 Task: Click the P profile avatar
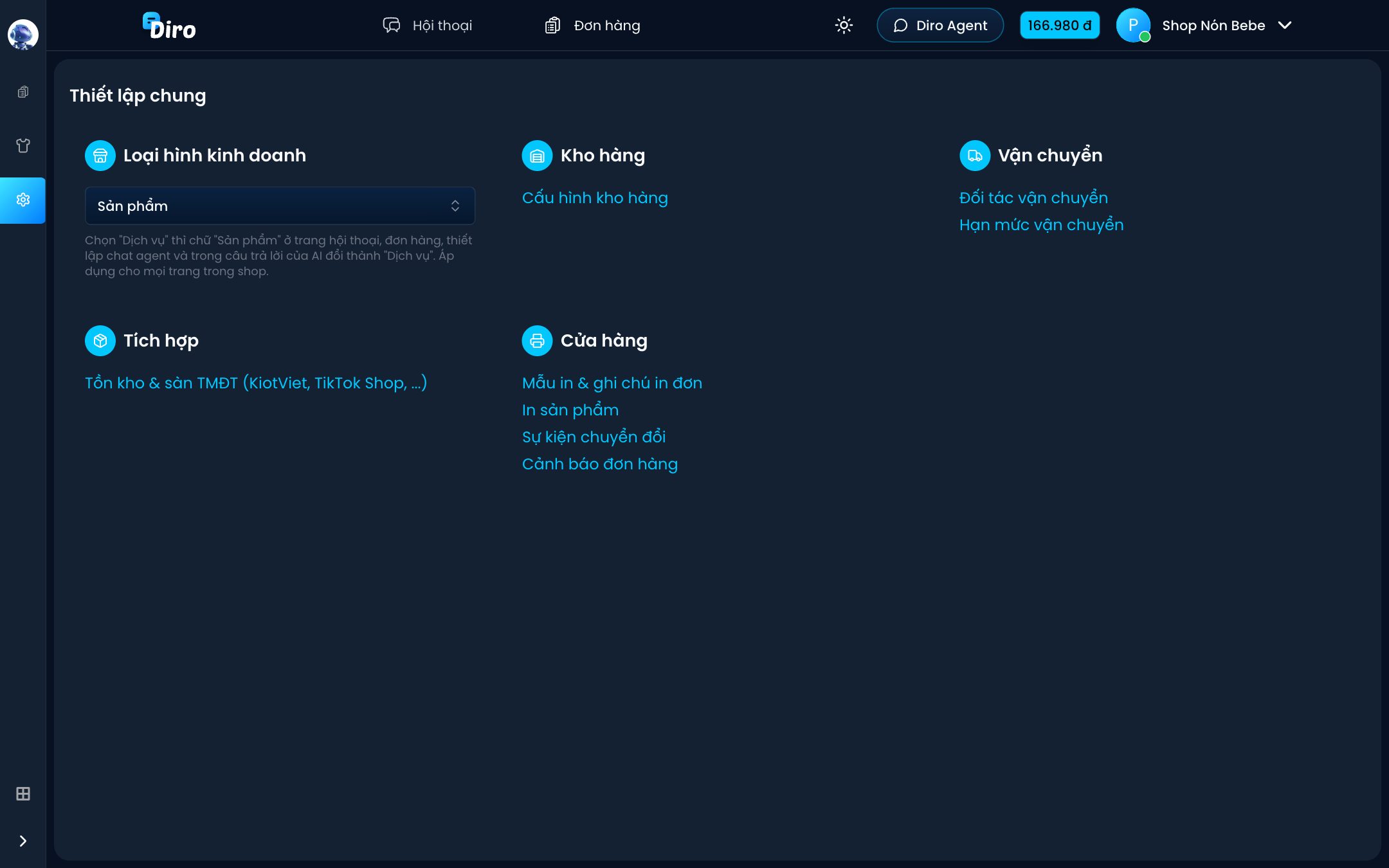pos(1132,25)
